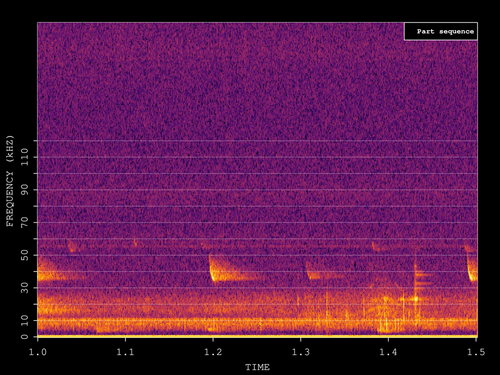The width and height of the screenshot is (500, 375).
Task: Click the 1.1 time axis tick label
Action: [x=125, y=352]
